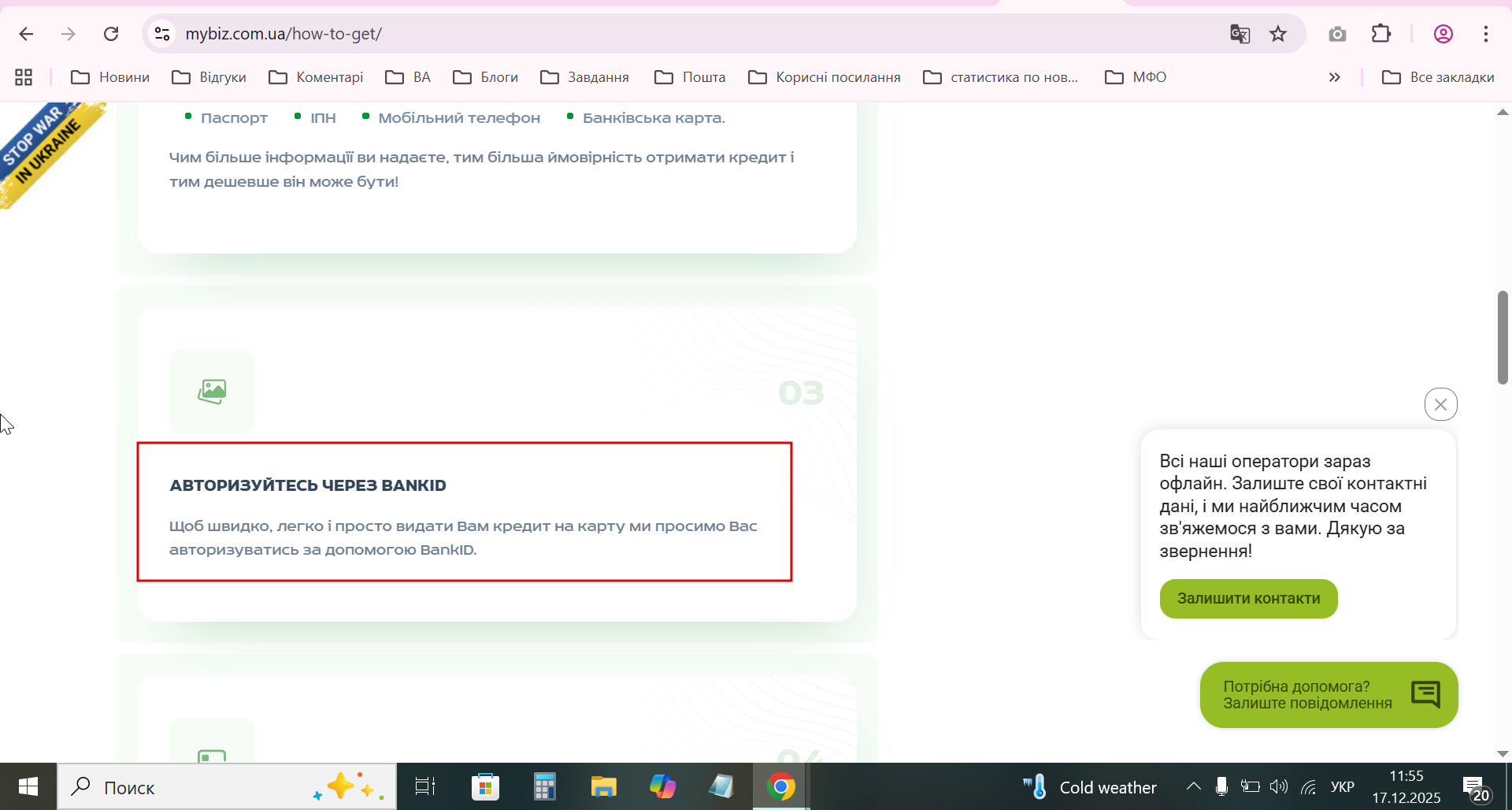Go back to the previous page

[x=26, y=34]
